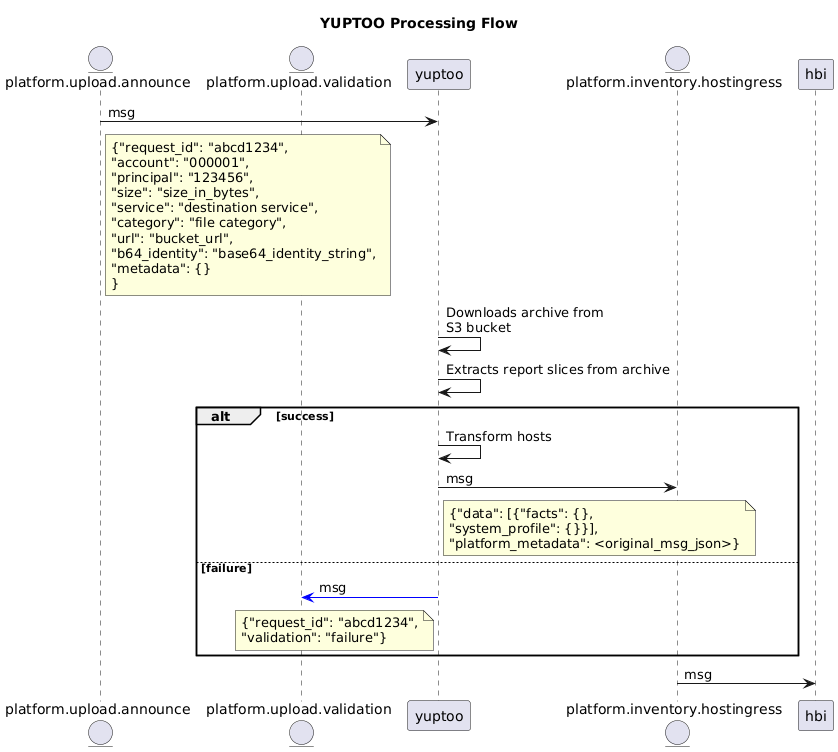
Task: Click the "validation": "failure" line
Action: [314, 638]
